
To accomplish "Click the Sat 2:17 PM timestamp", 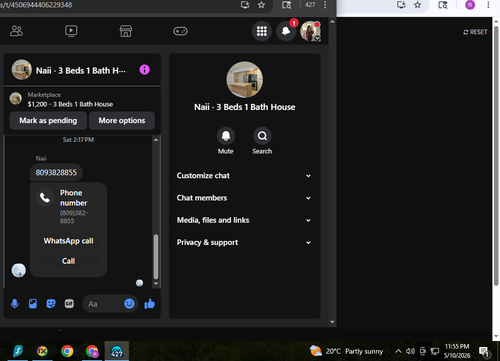I will click(x=78, y=140).
